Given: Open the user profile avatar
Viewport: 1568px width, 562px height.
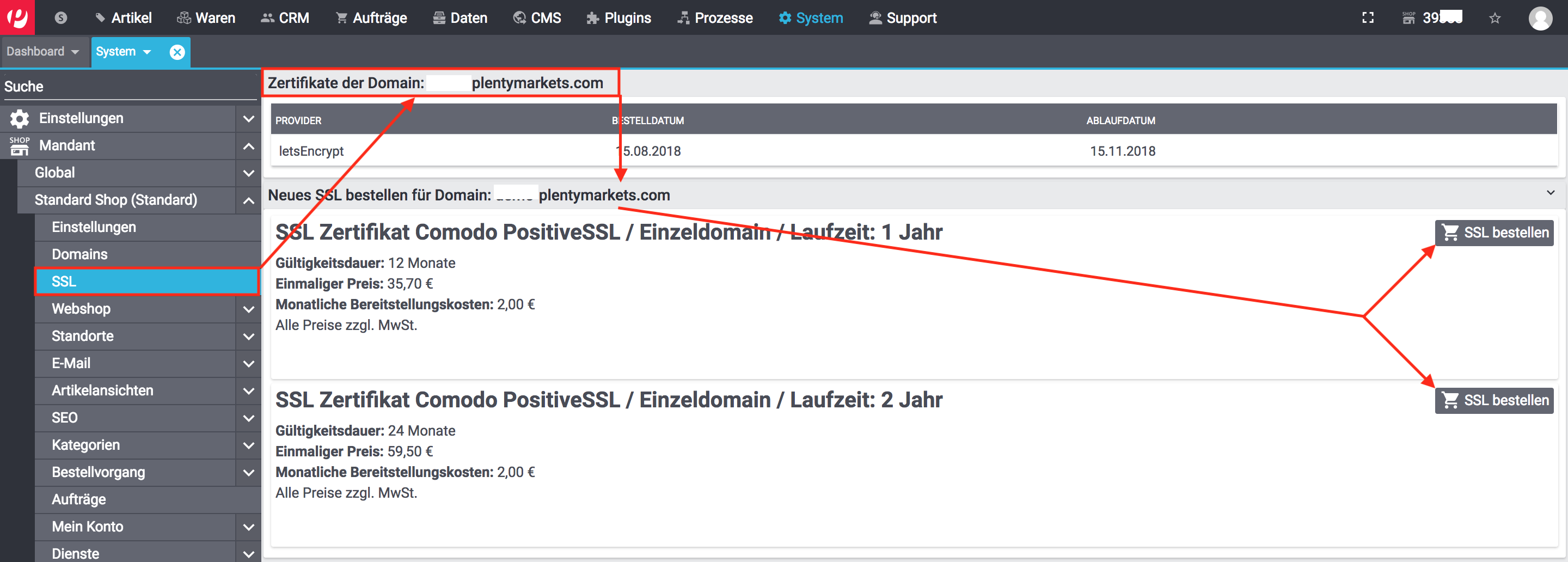Looking at the screenshot, I should pos(1540,17).
